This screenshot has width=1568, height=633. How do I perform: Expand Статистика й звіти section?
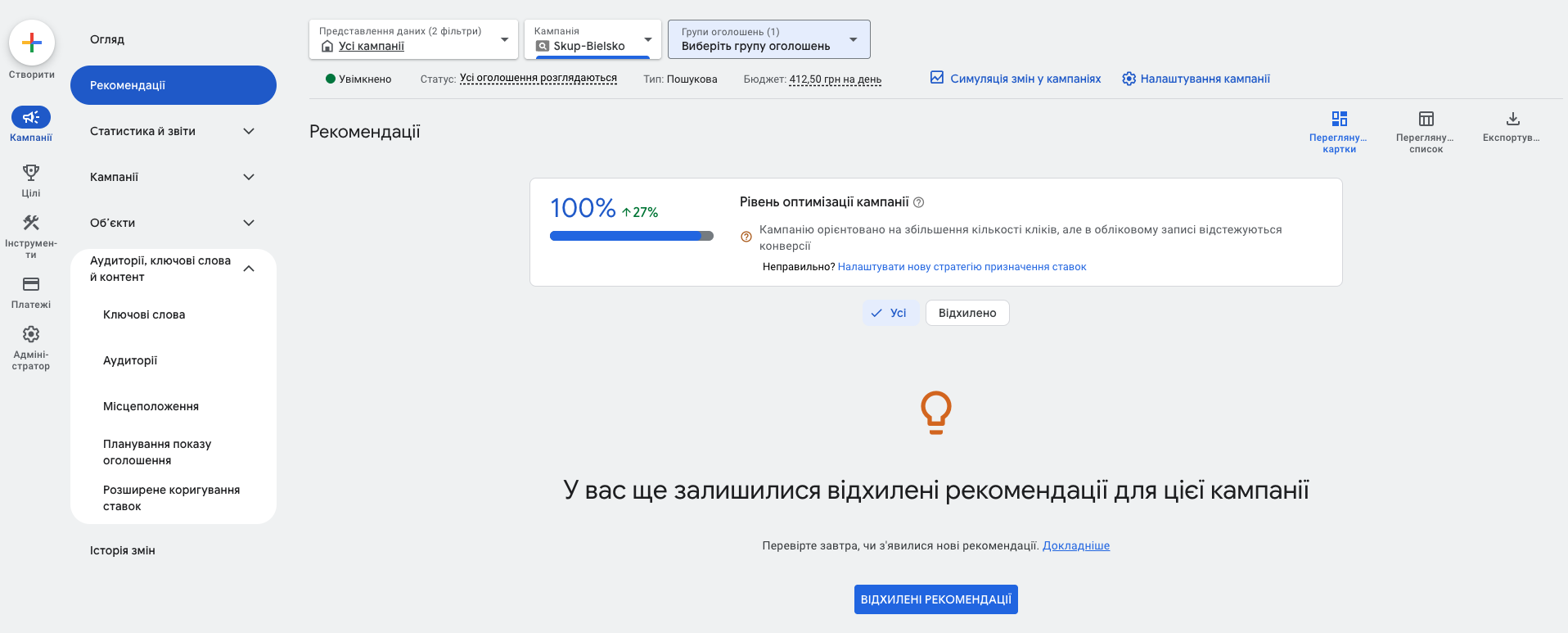pos(249,131)
